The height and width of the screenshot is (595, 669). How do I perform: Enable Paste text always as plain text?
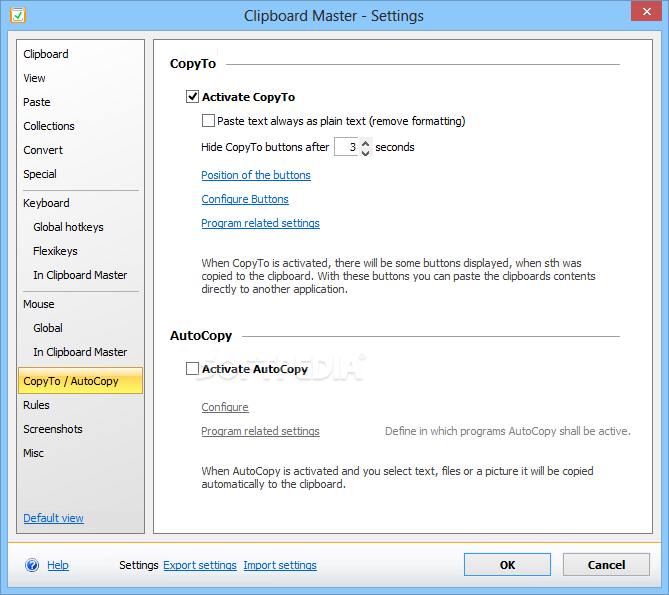point(208,121)
